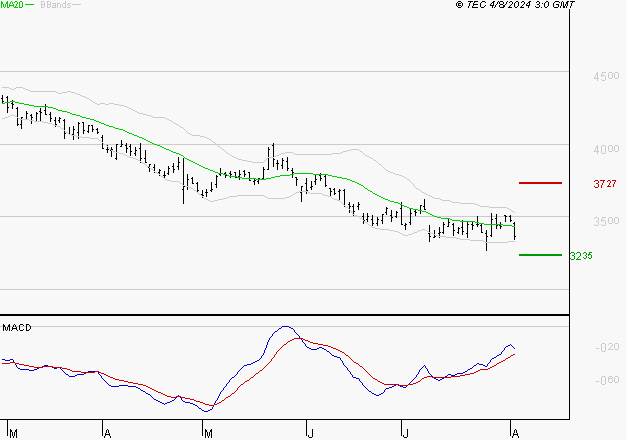This screenshot has width=627, height=440.
Task: Click the blue MACD line peak
Action: 285,326
